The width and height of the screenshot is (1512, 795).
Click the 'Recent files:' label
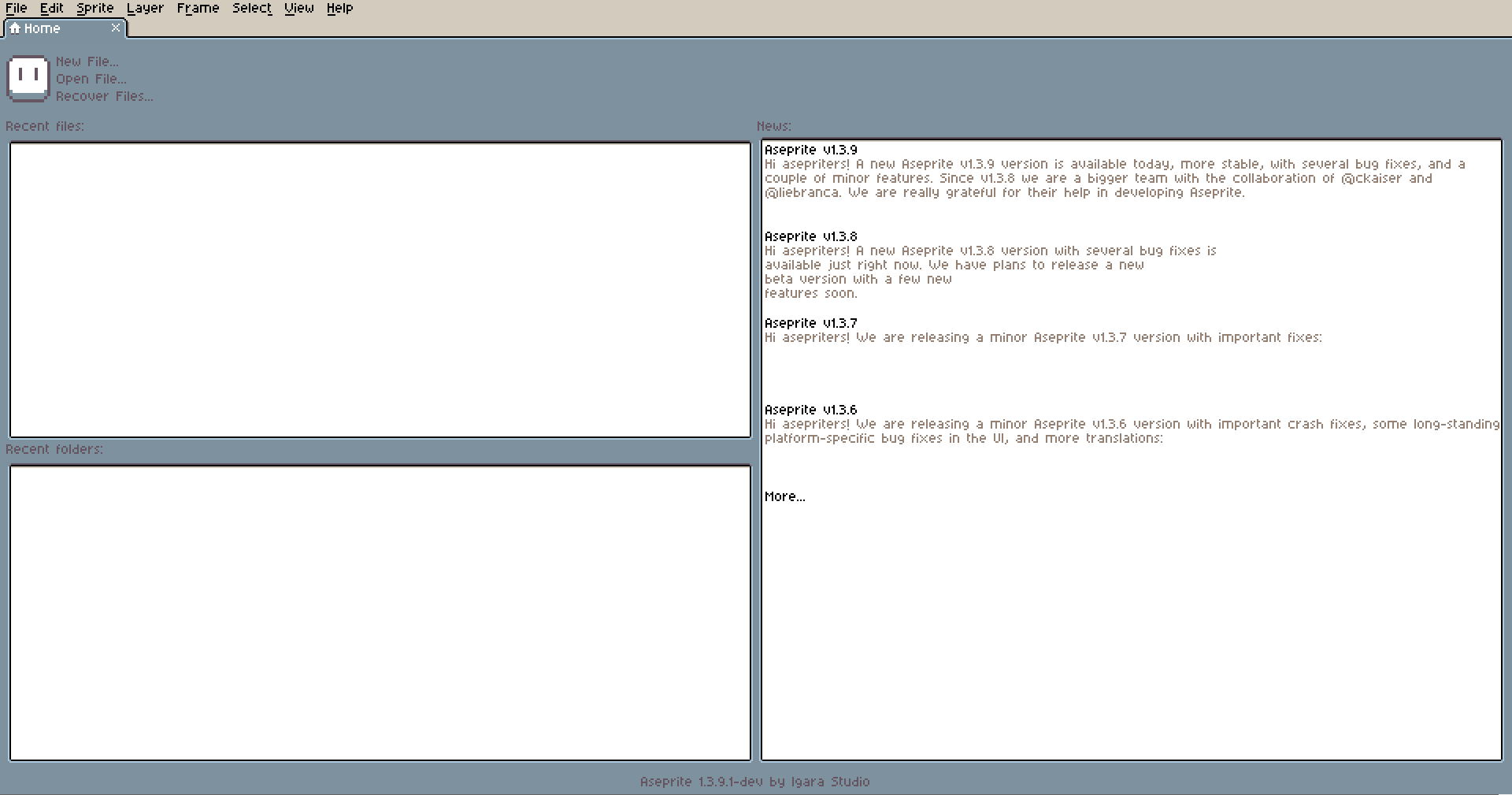click(45, 126)
